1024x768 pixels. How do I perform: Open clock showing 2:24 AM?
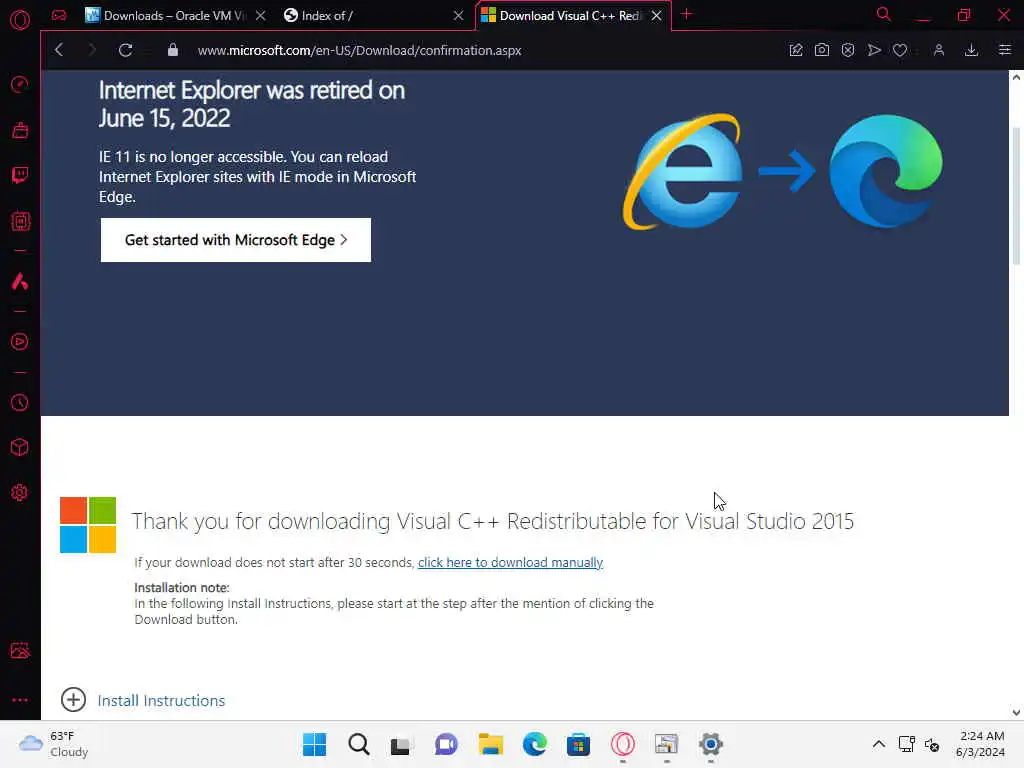click(981, 744)
